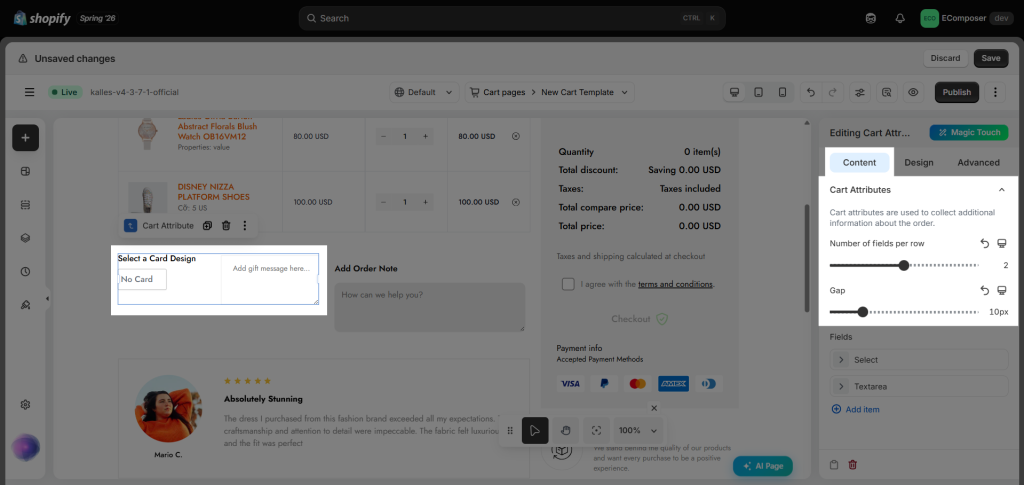Open the No Card design dropdown

142,279
